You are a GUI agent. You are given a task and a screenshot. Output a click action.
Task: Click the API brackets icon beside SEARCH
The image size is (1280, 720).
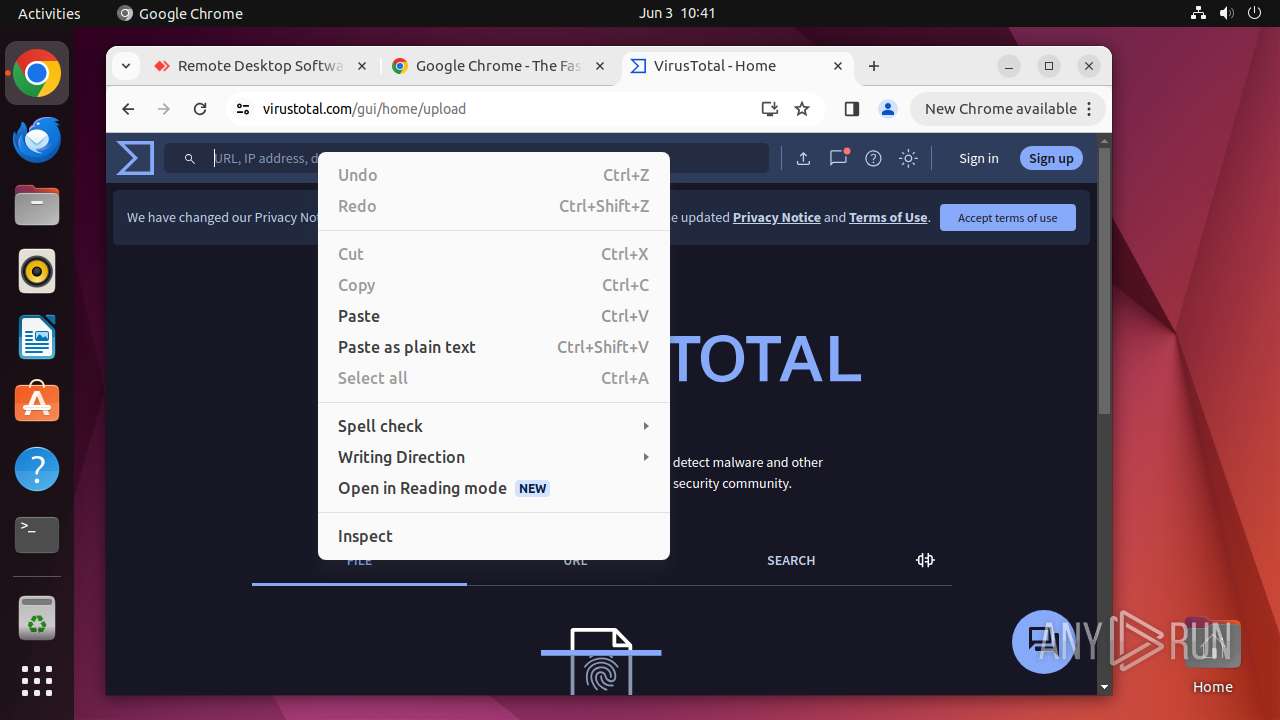(925, 560)
